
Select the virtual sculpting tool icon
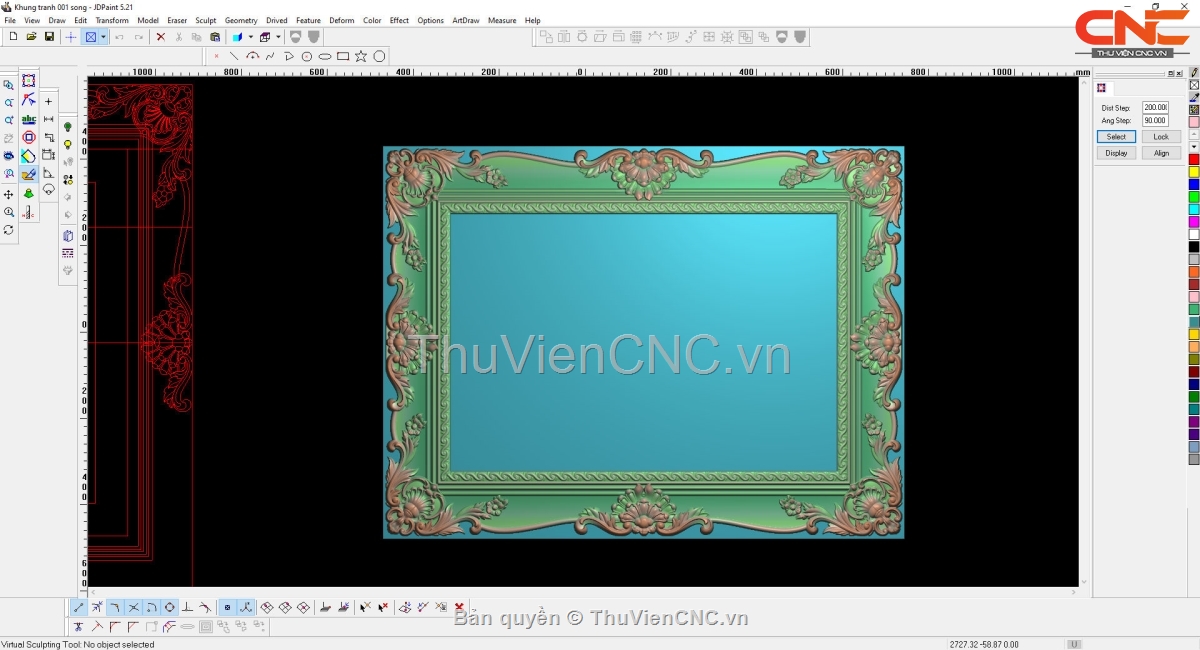pyautogui.click(x=29, y=175)
